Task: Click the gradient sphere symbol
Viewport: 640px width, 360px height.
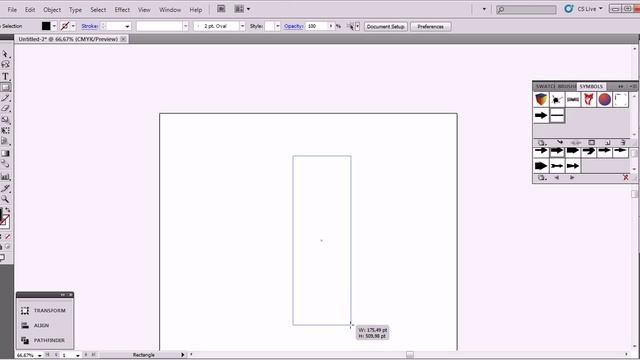Action: pyautogui.click(x=604, y=100)
